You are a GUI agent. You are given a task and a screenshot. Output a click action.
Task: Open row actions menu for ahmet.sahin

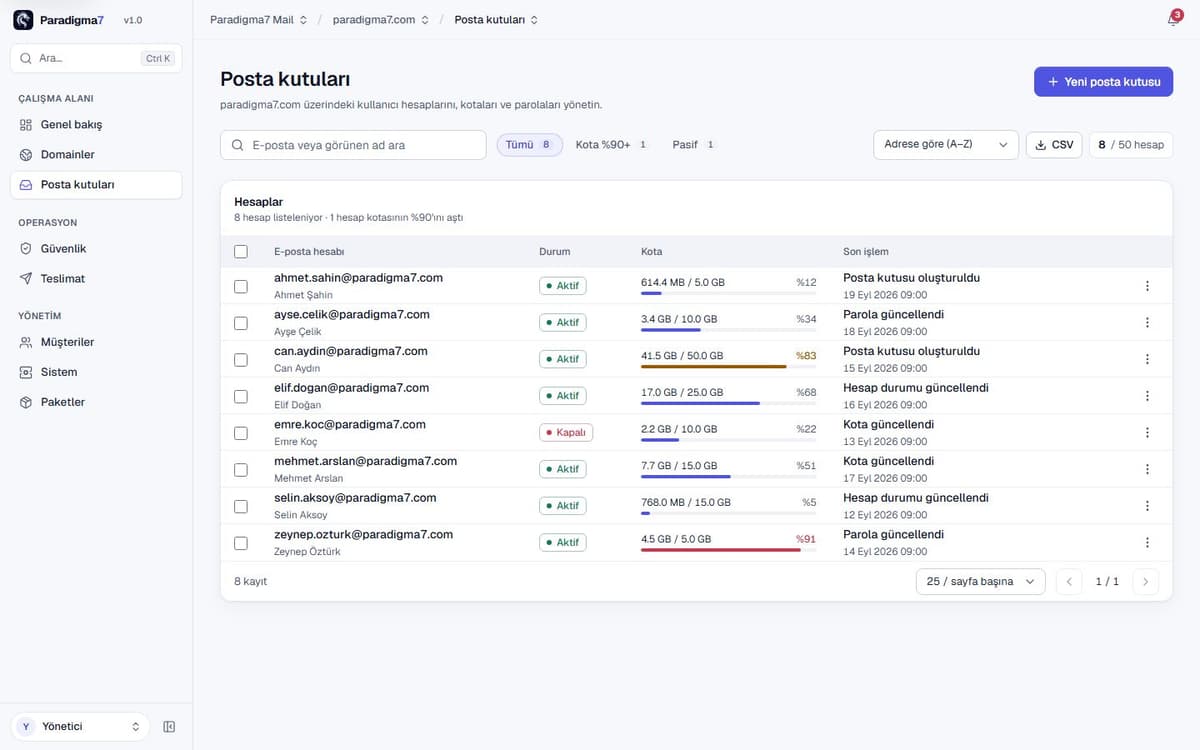click(1147, 286)
